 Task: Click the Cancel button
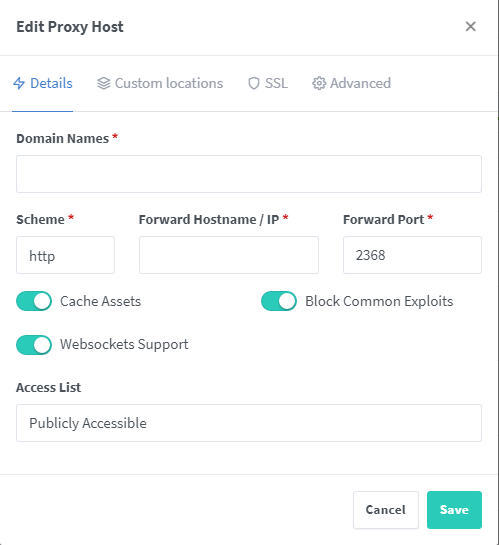point(386,510)
